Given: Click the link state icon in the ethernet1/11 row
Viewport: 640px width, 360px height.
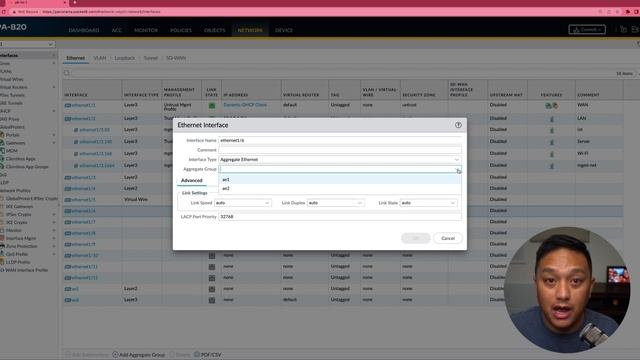Looking at the screenshot, I should tap(212, 267).
